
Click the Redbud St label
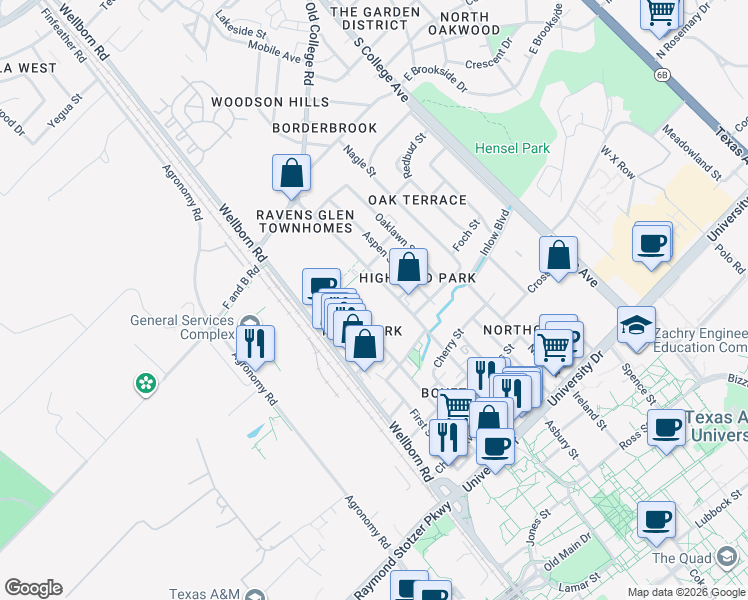click(414, 156)
